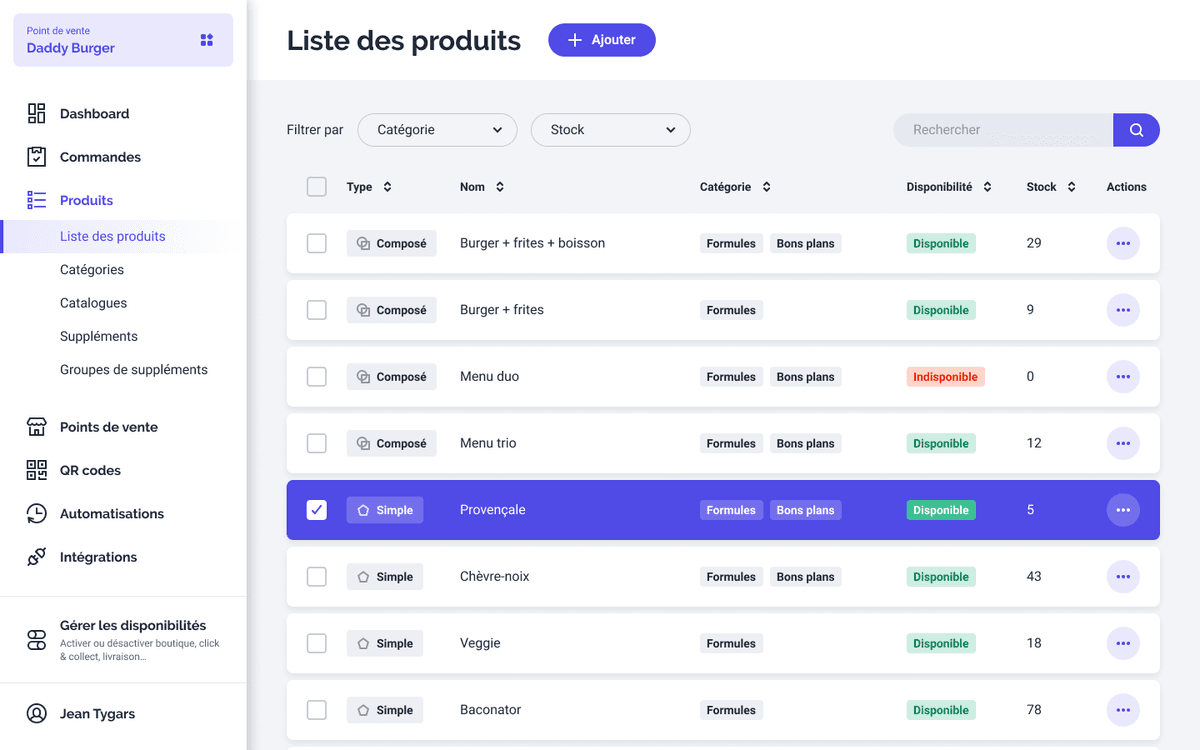The width and height of the screenshot is (1200, 750).
Task: Click the Commandes clipboard icon
Action: [37, 157]
